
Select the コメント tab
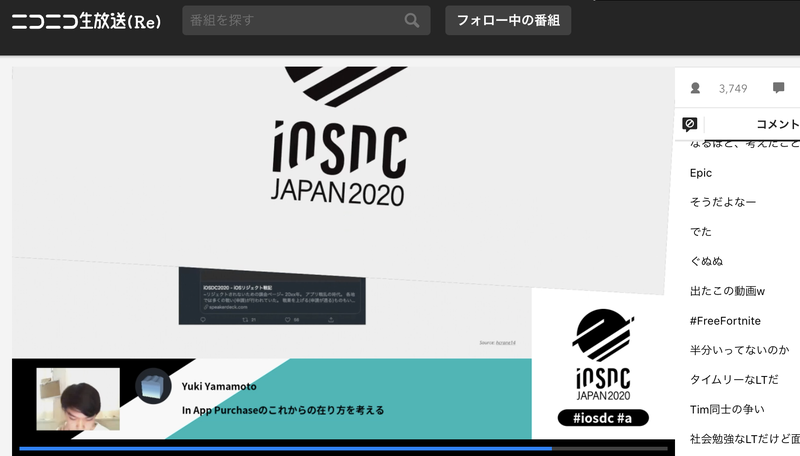click(778, 124)
